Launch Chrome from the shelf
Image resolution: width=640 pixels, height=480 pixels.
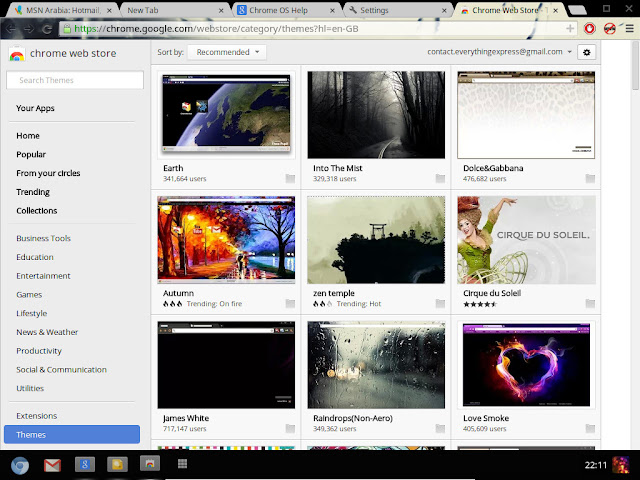click(x=20, y=465)
